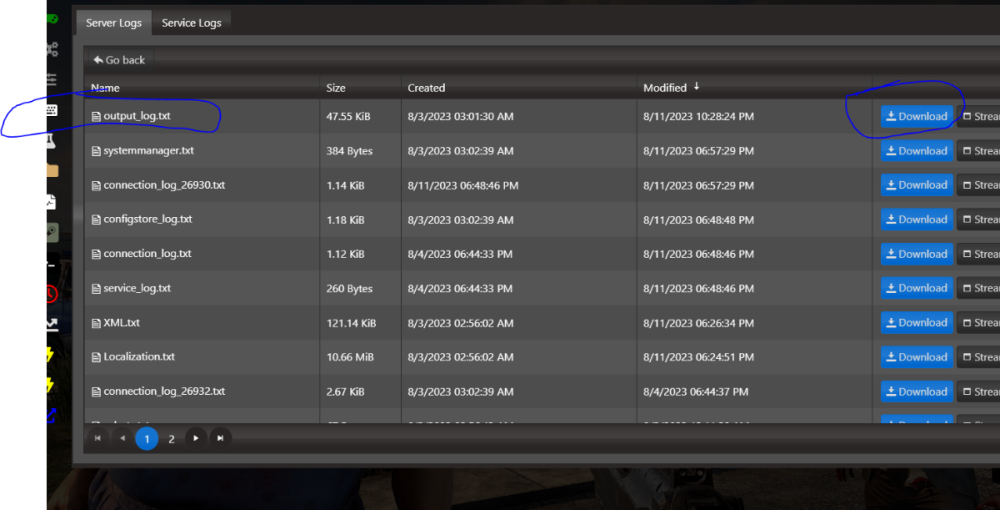Click the keyboard console icon in the sidebar
This screenshot has width=1000, height=510.
(52, 110)
